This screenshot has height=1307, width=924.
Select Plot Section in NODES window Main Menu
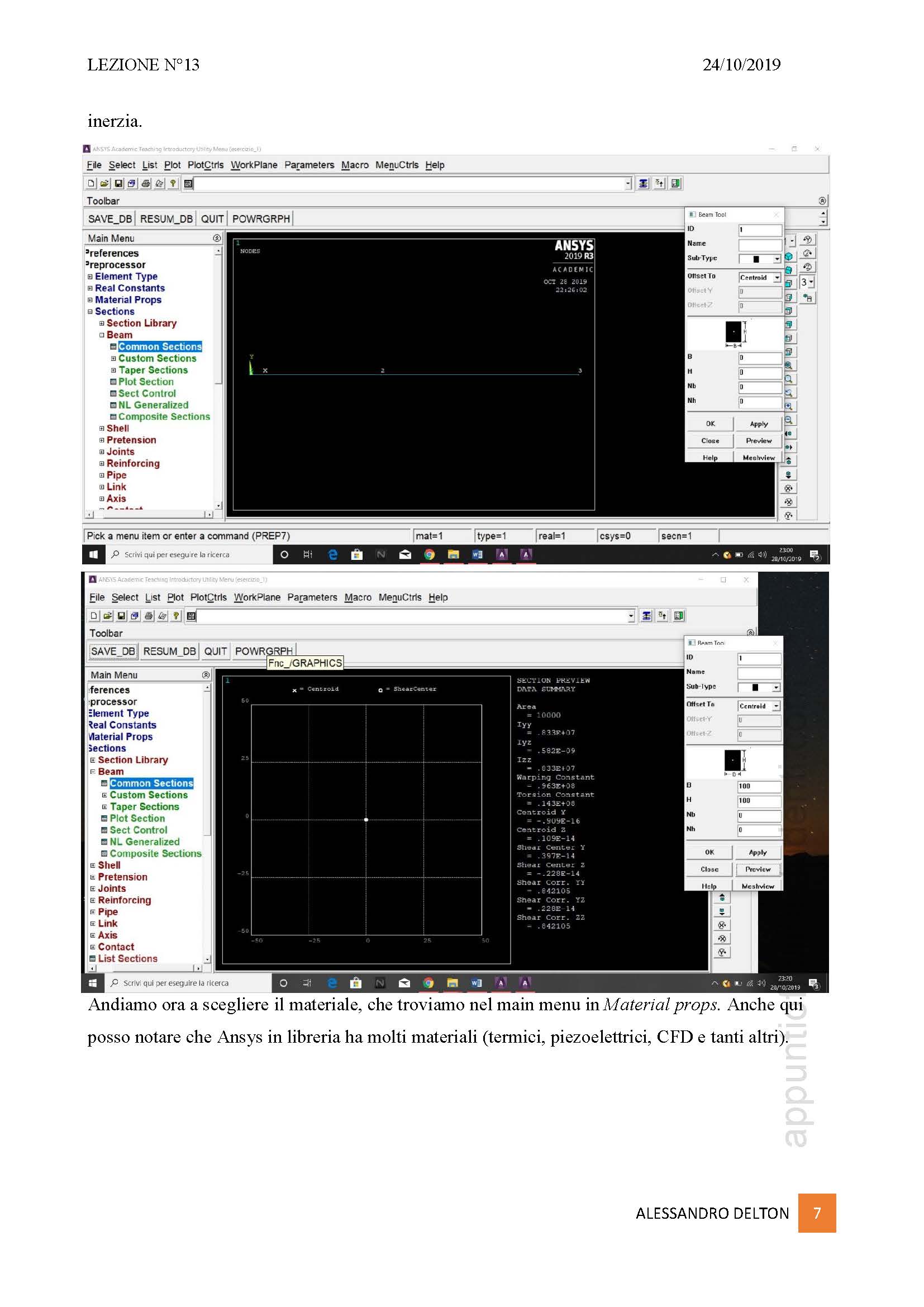pos(146,382)
